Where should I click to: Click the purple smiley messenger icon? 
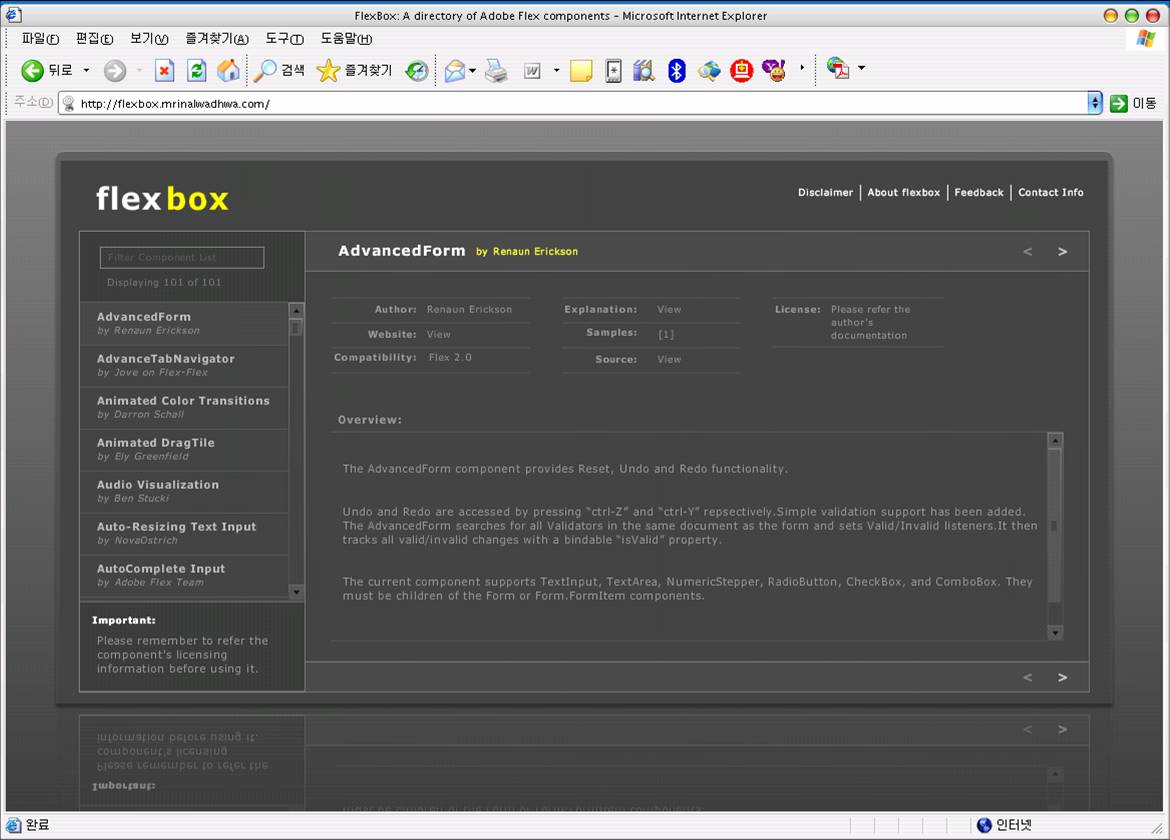tap(774, 71)
